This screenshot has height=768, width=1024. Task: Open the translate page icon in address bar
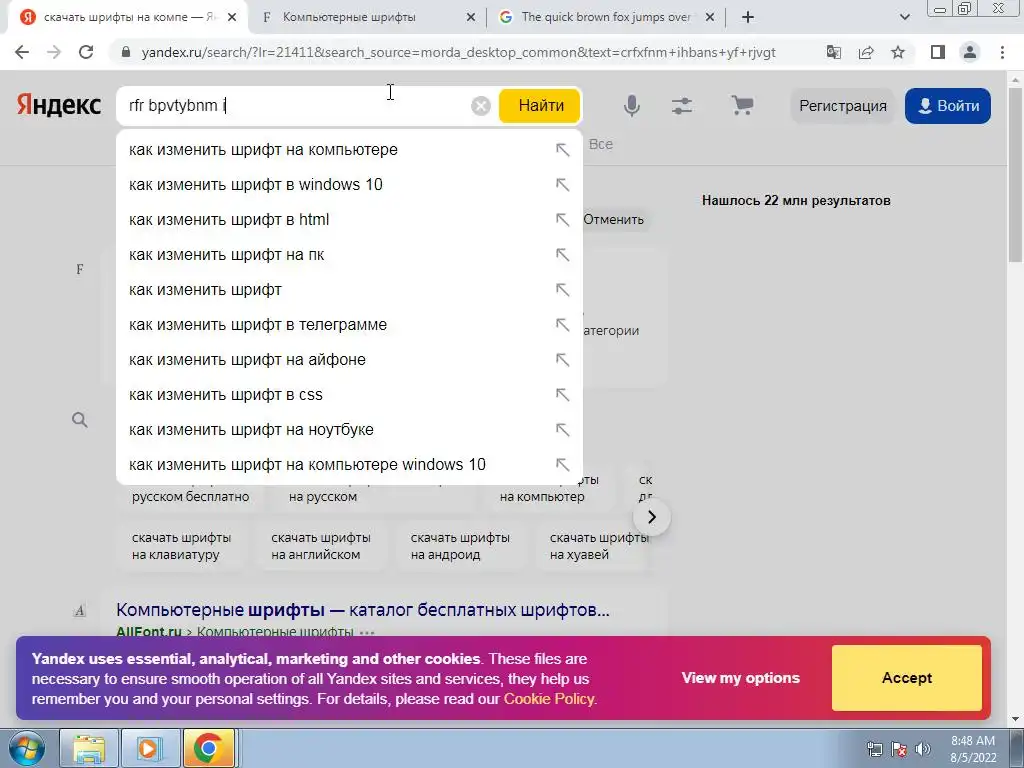(833, 52)
